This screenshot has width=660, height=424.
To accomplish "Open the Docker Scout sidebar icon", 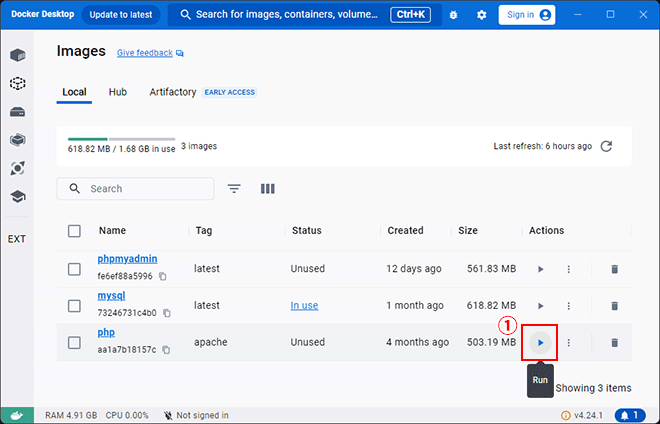I will tap(18, 168).
